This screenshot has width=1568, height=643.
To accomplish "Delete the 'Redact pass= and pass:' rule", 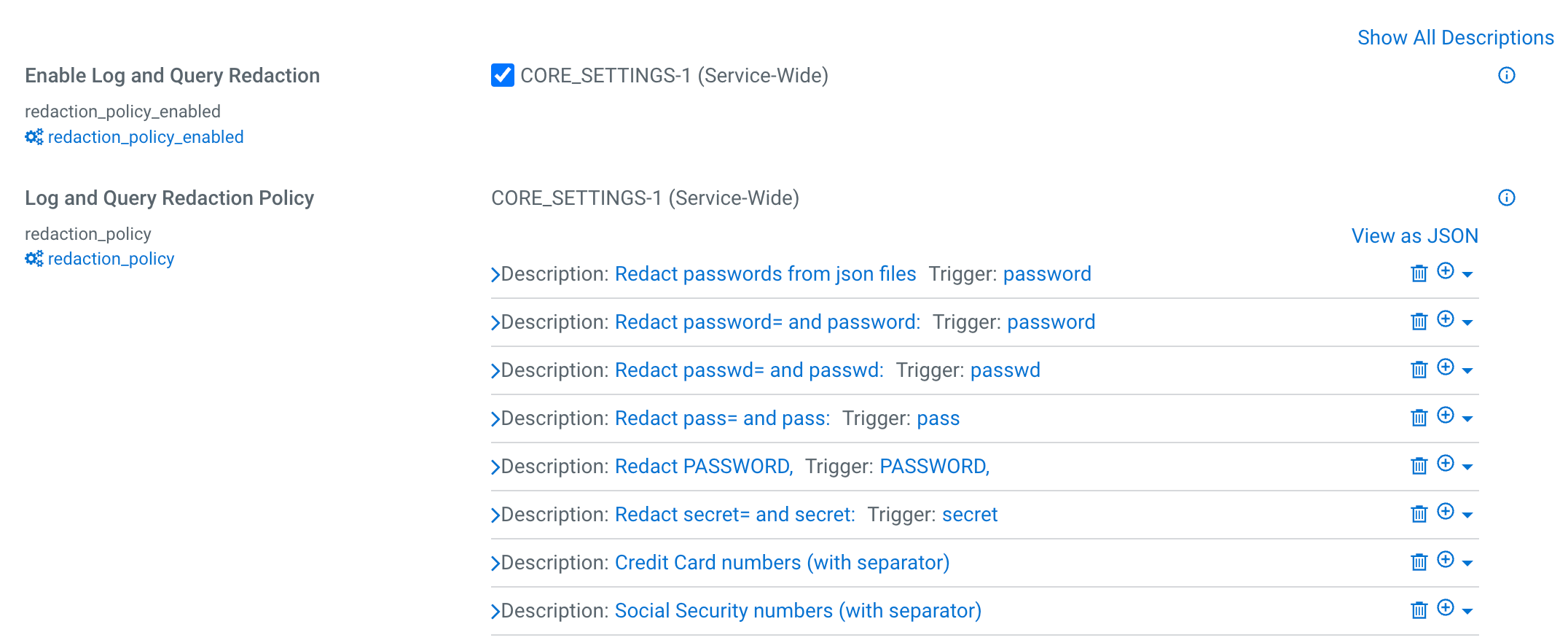I will [1419, 418].
